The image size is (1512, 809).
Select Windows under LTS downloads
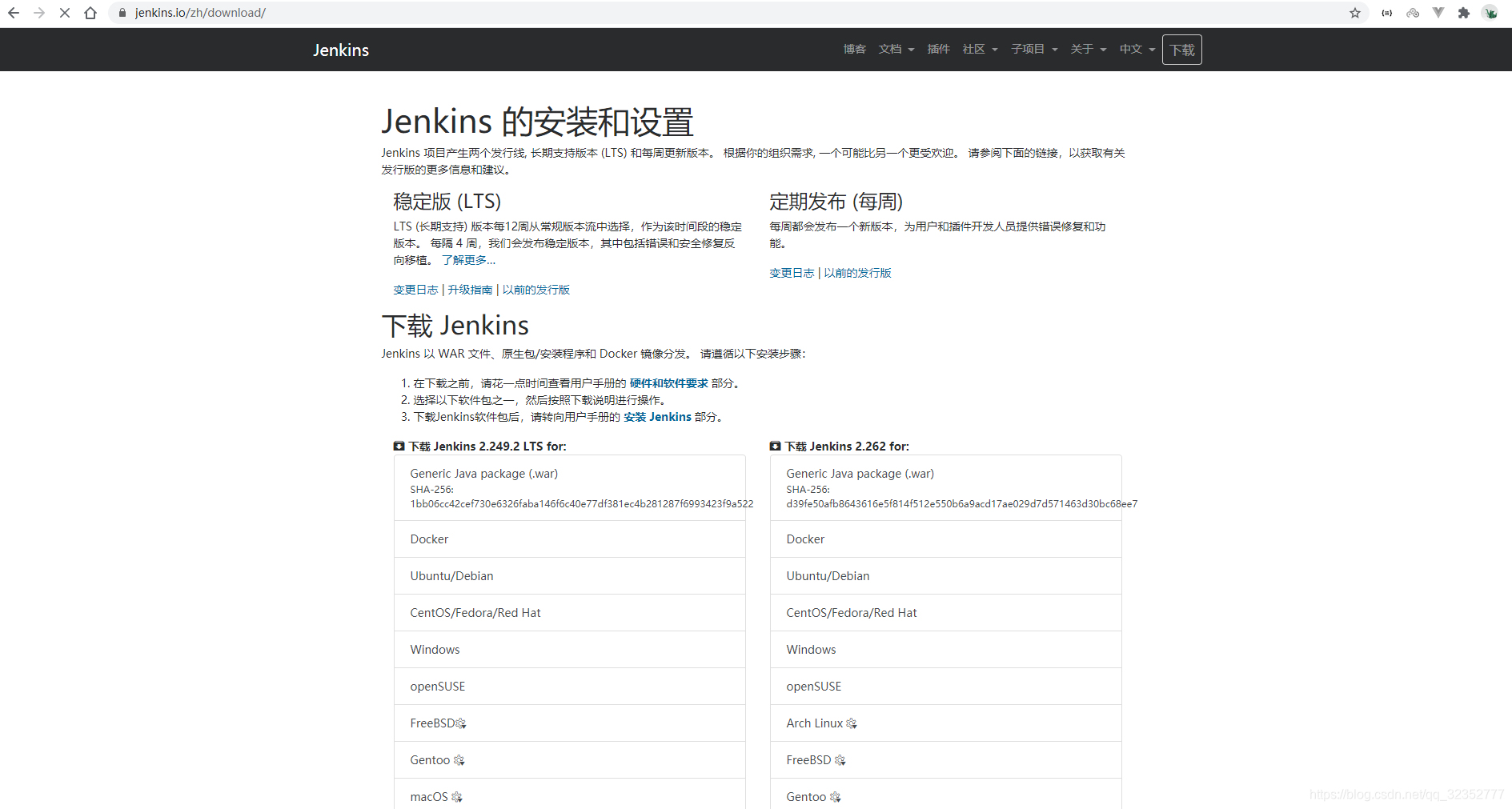point(570,650)
